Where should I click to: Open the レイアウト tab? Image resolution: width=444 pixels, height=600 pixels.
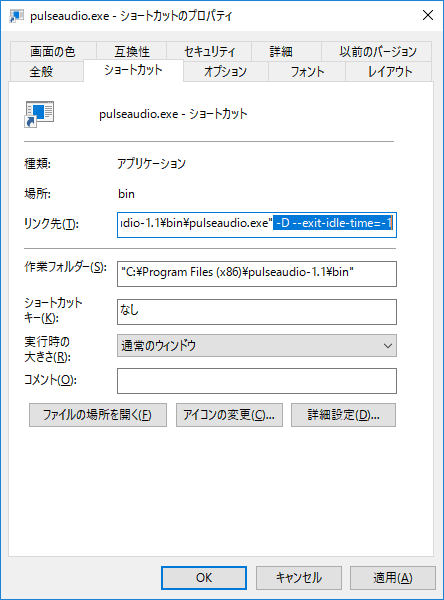(x=389, y=72)
